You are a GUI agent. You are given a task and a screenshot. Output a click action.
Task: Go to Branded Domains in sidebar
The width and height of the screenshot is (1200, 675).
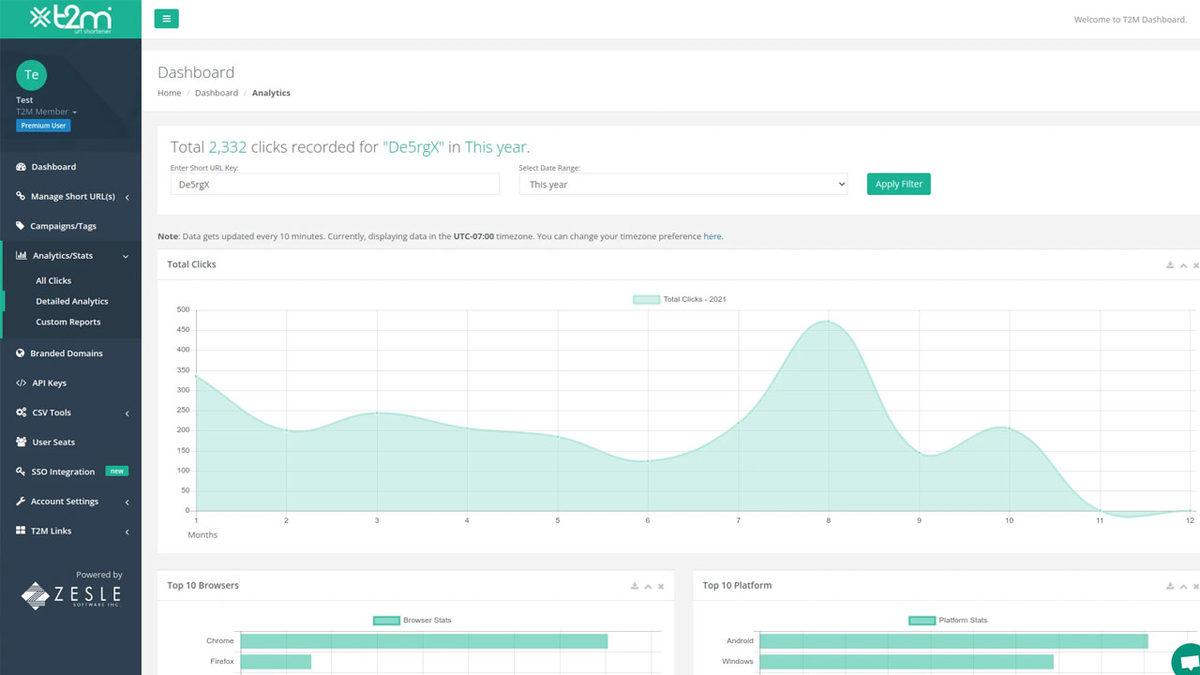tap(66, 353)
